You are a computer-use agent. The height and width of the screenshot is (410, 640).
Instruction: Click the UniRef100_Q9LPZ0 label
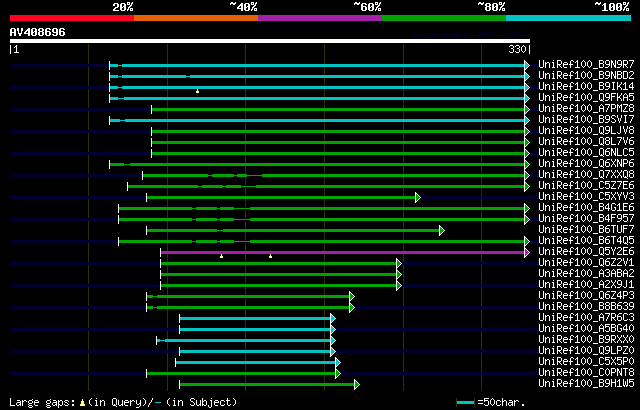tap(586, 351)
